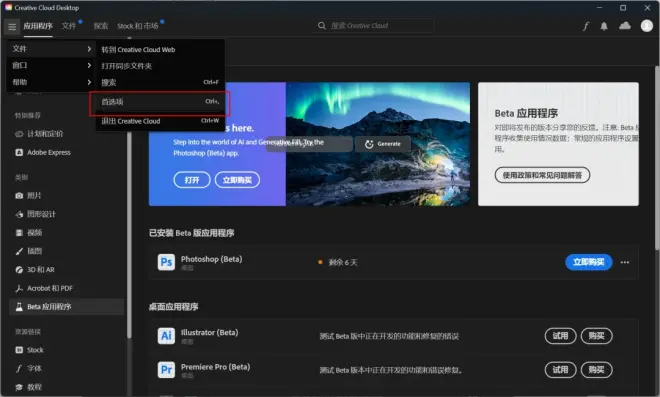This screenshot has height=397, width=660.
Task: Click the camera icon for 照片
Action: pos(19,195)
